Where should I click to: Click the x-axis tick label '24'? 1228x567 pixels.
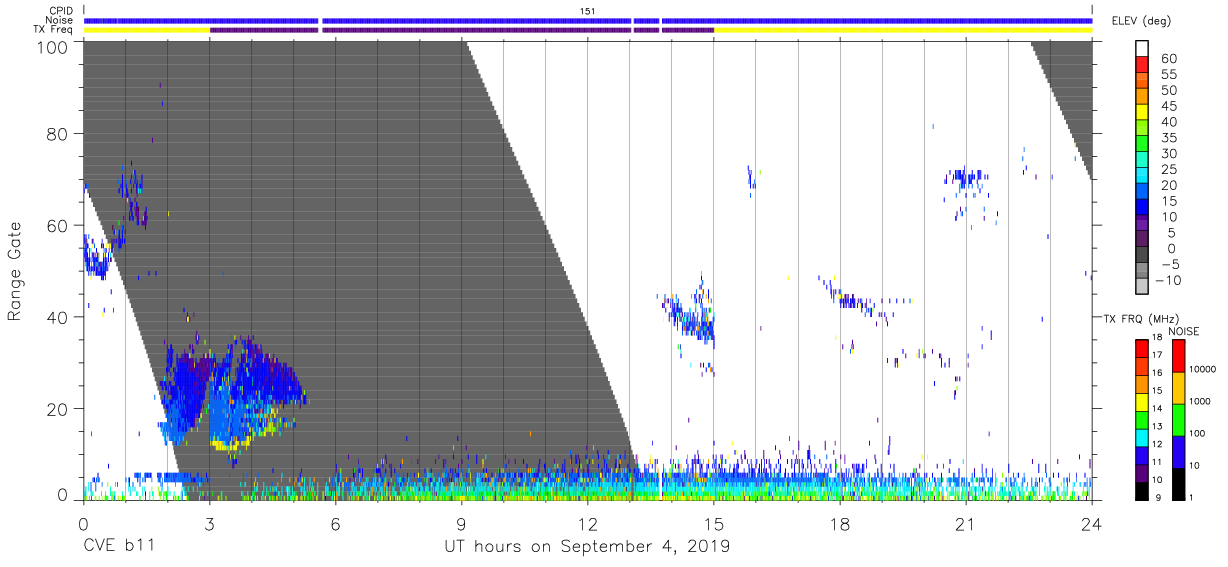[x=1091, y=524]
